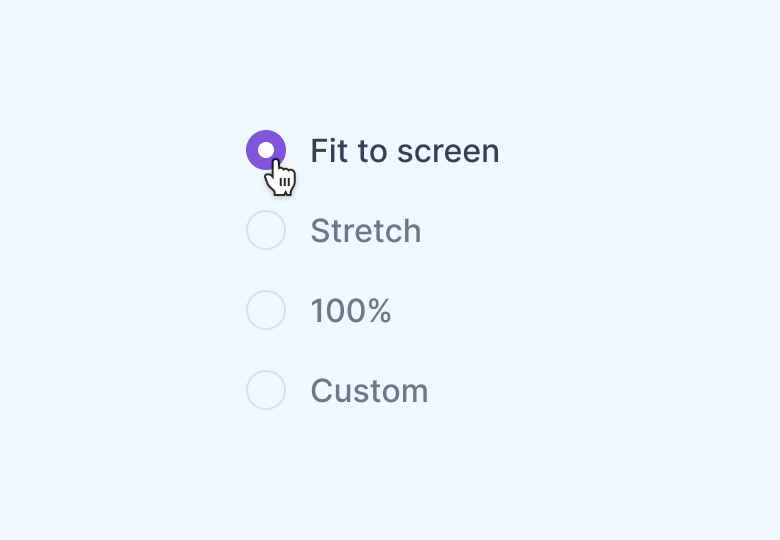This screenshot has height=540, width=780.
Task: Choose the Stretch scaling option circle
Action: (x=266, y=230)
